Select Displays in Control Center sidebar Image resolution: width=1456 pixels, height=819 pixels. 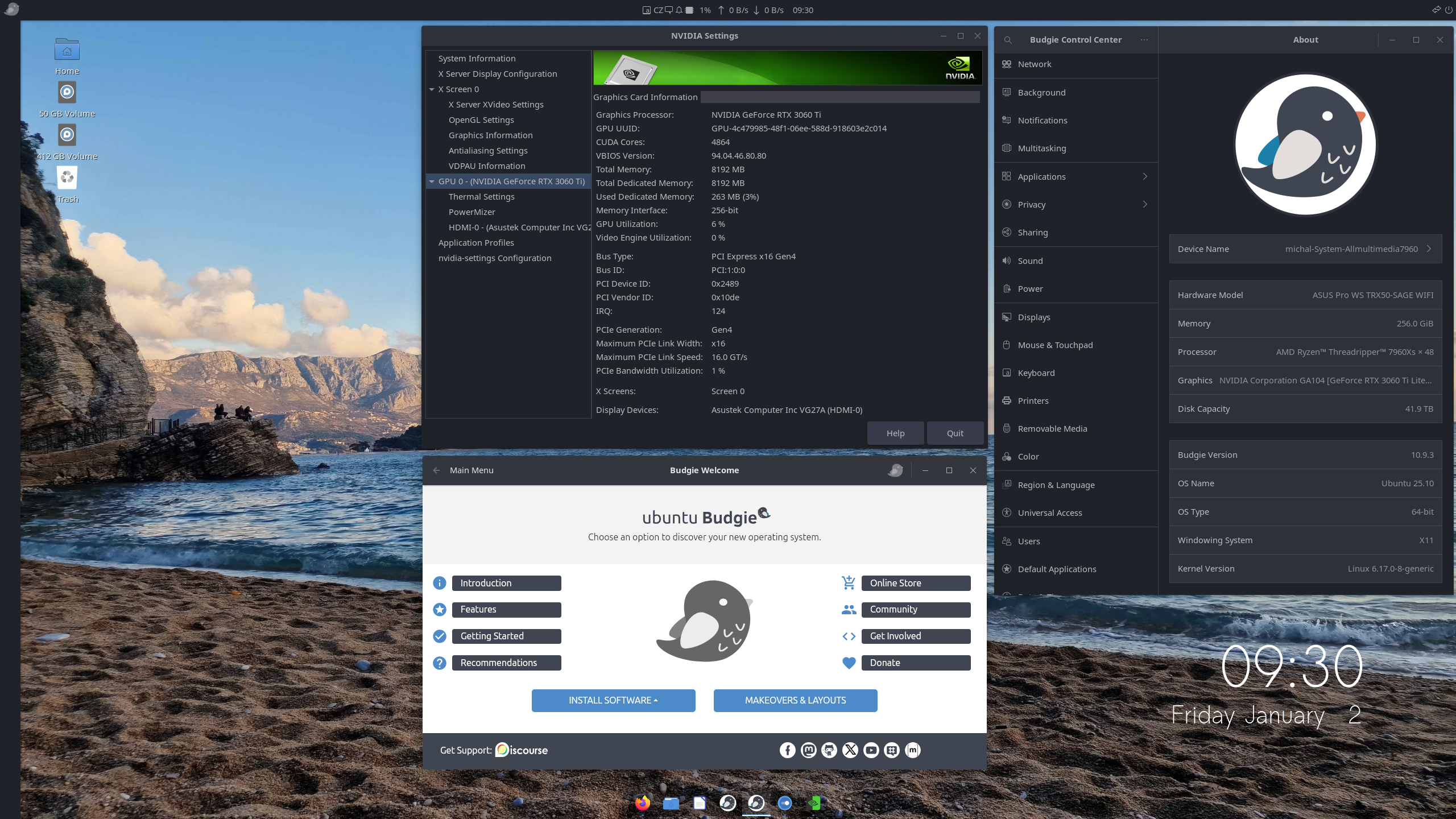pos(1034,317)
